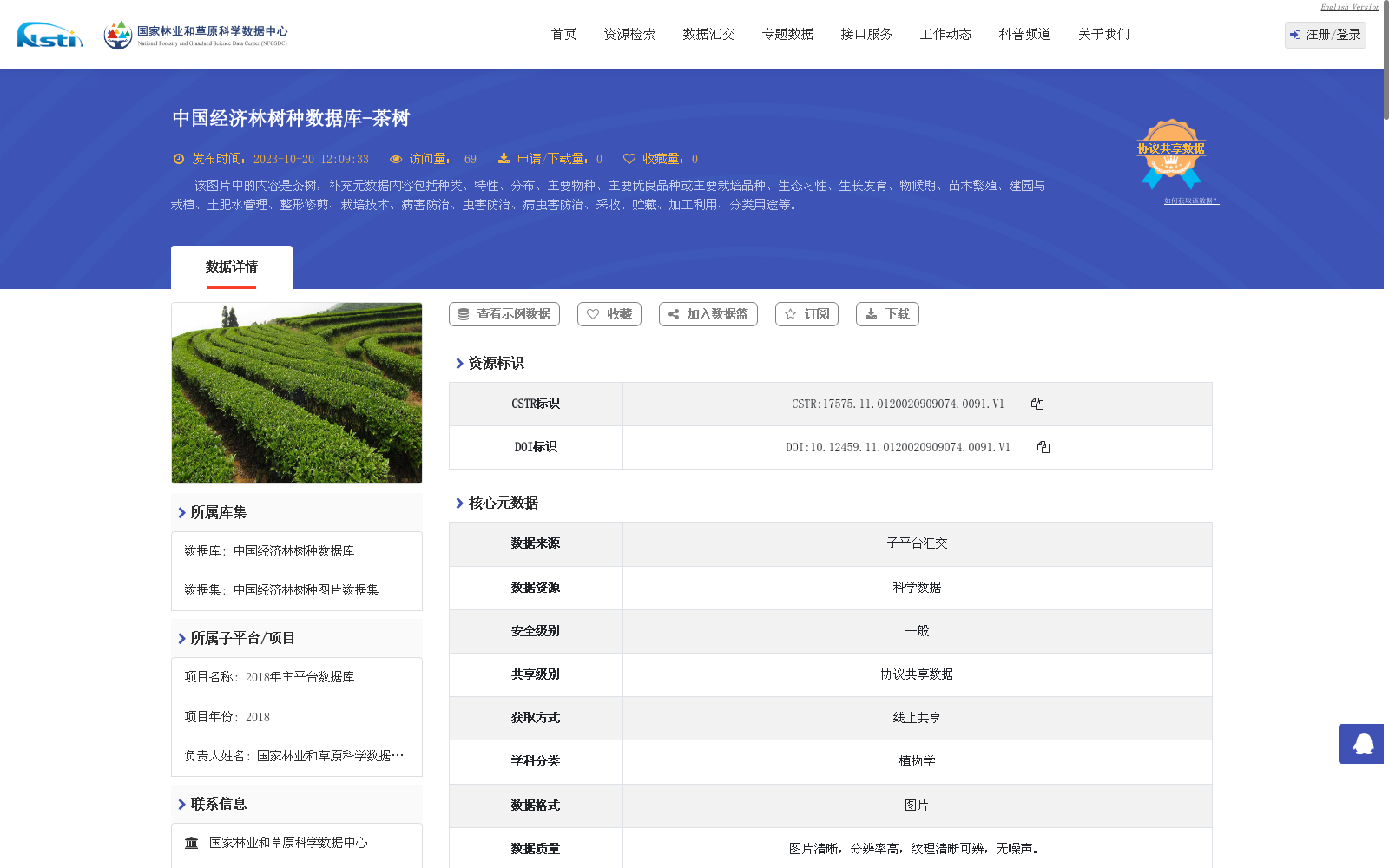
Task: Open the 关于我们 menu item
Action: point(1104,35)
